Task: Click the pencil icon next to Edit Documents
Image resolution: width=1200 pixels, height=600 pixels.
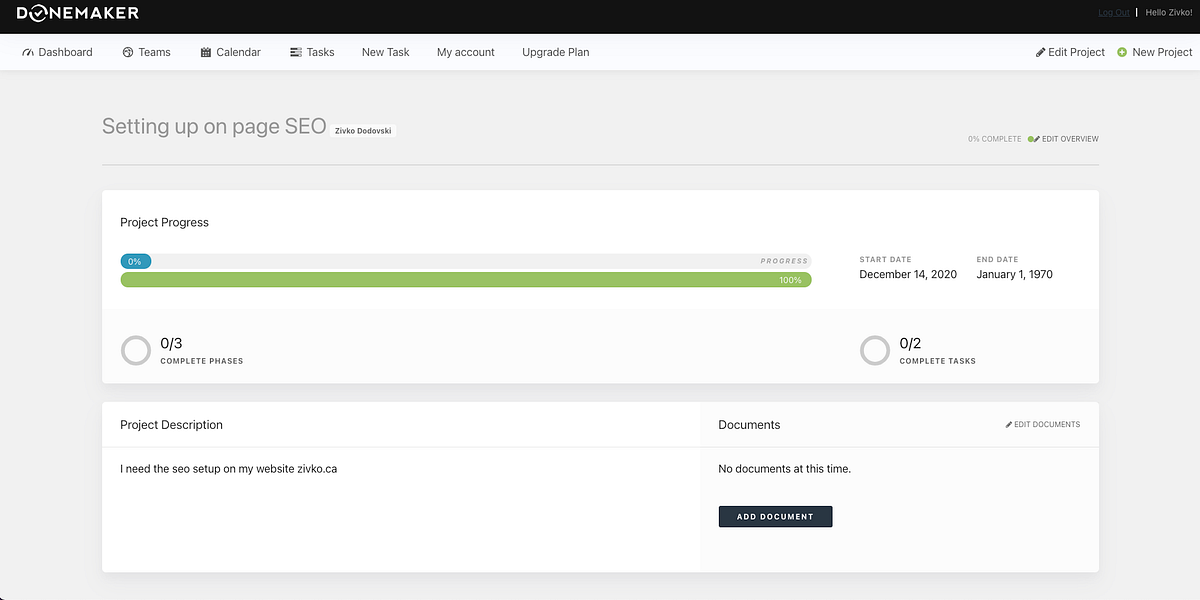Action: [1009, 425]
